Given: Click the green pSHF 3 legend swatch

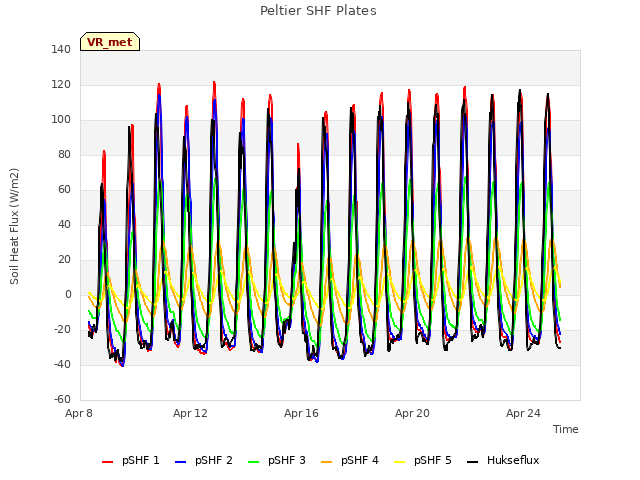Looking at the screenshot, I should tap(253, 462).
